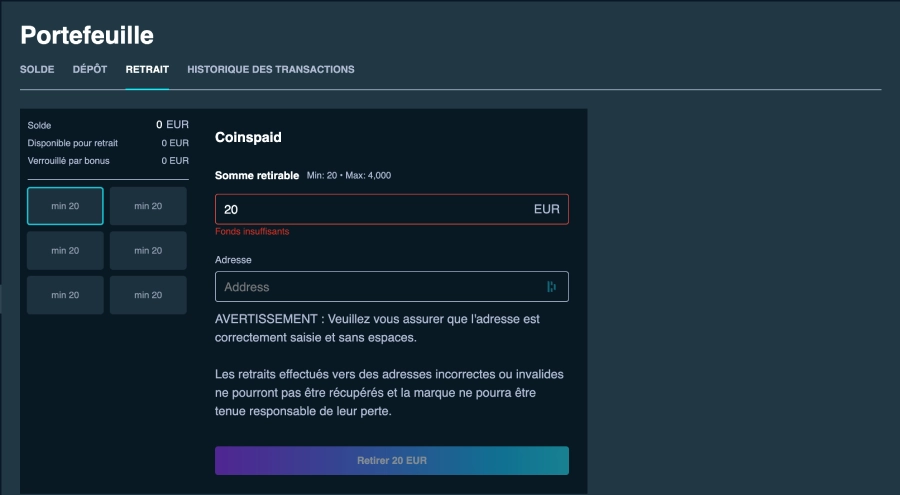
Task: Select the RETRAIT tab
Action: point(147,69)
